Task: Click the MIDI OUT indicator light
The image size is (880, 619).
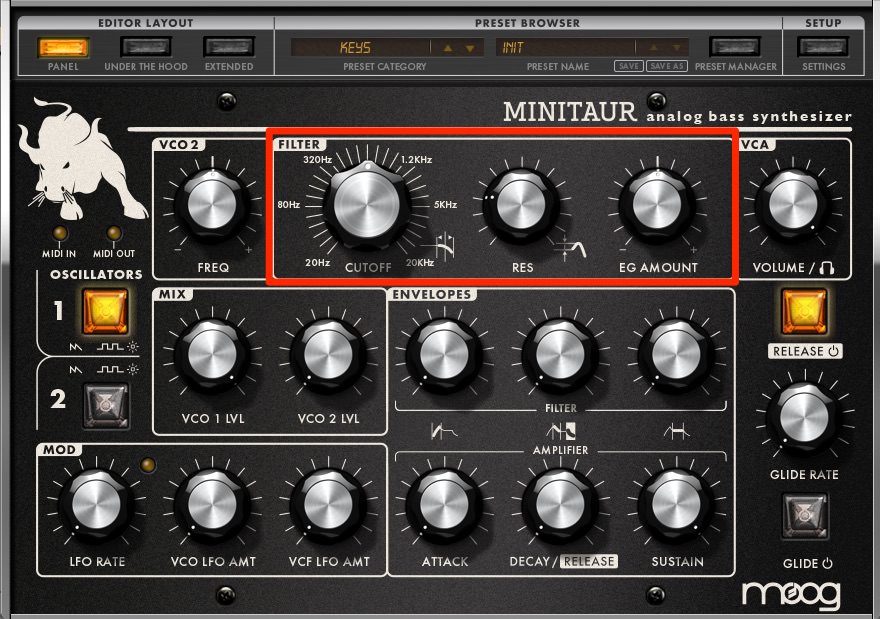Action: (x=114, y=233)
